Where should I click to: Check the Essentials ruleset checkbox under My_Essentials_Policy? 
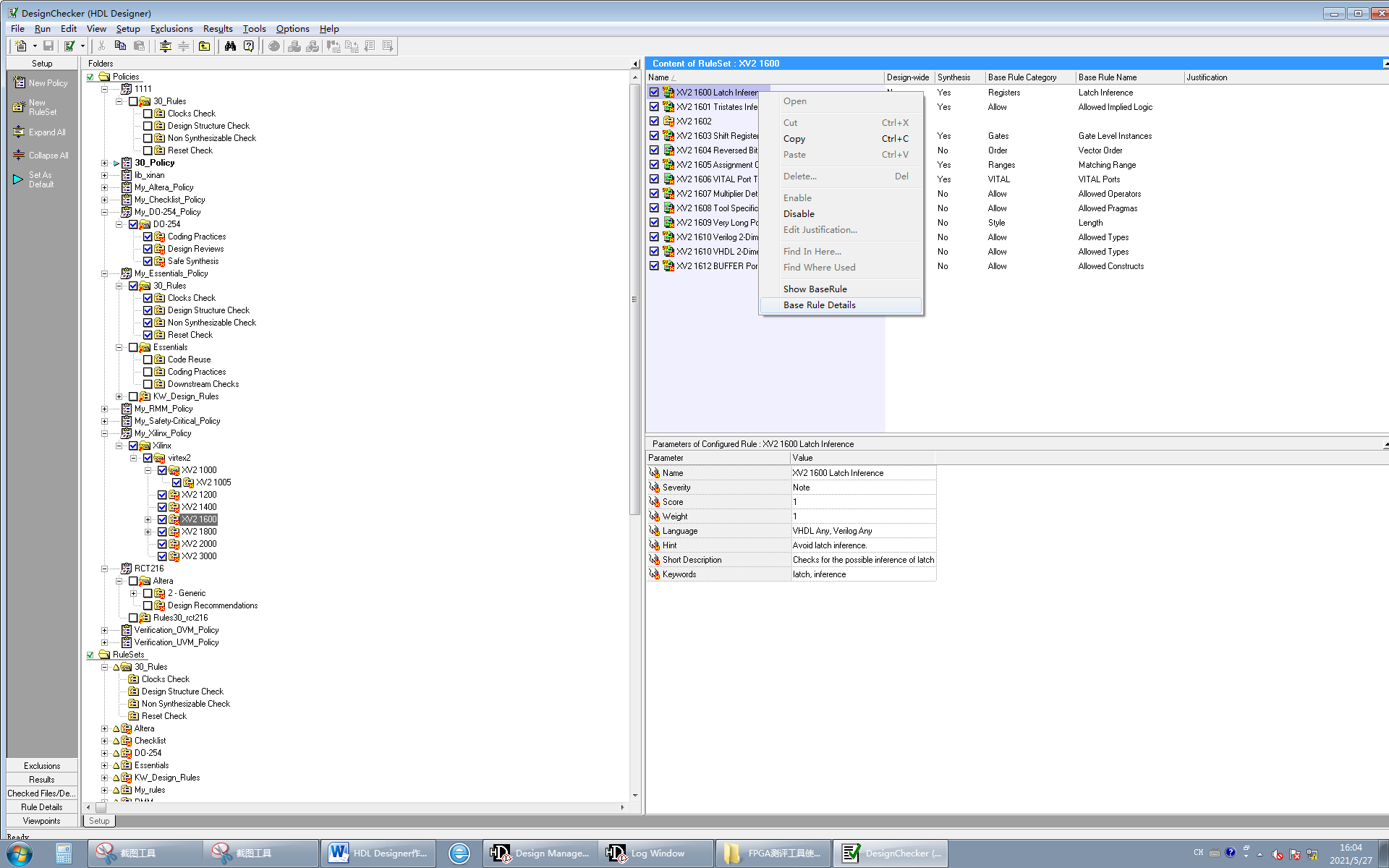pos(133,347)
